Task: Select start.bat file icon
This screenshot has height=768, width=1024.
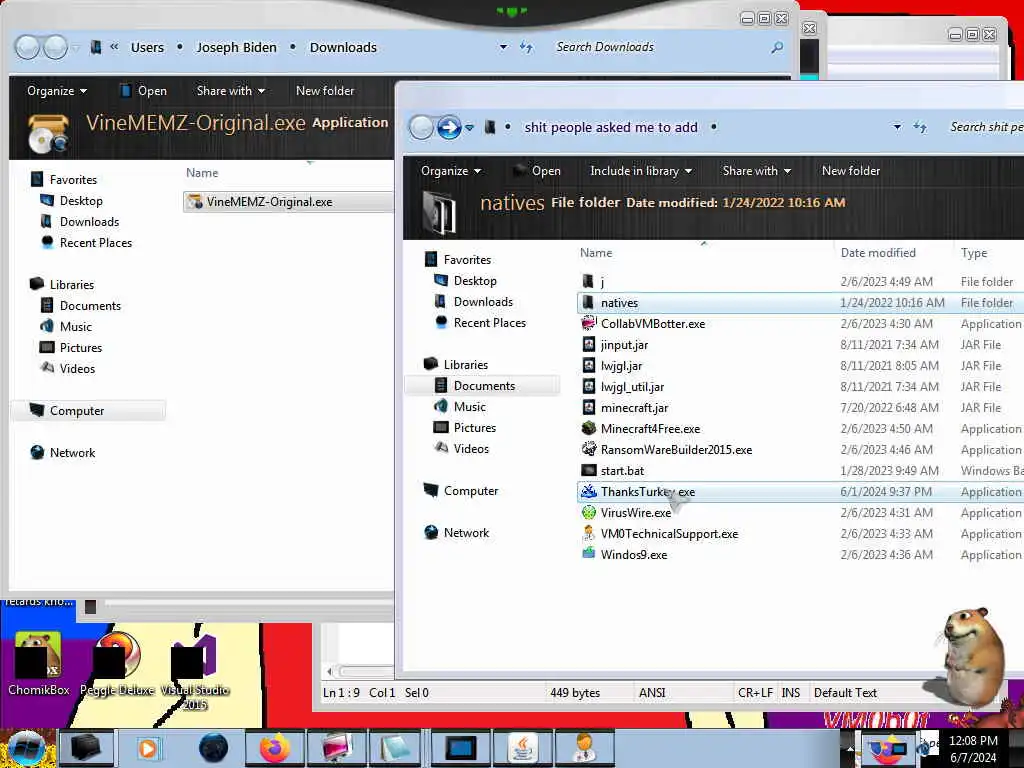Action: [589, 470]
